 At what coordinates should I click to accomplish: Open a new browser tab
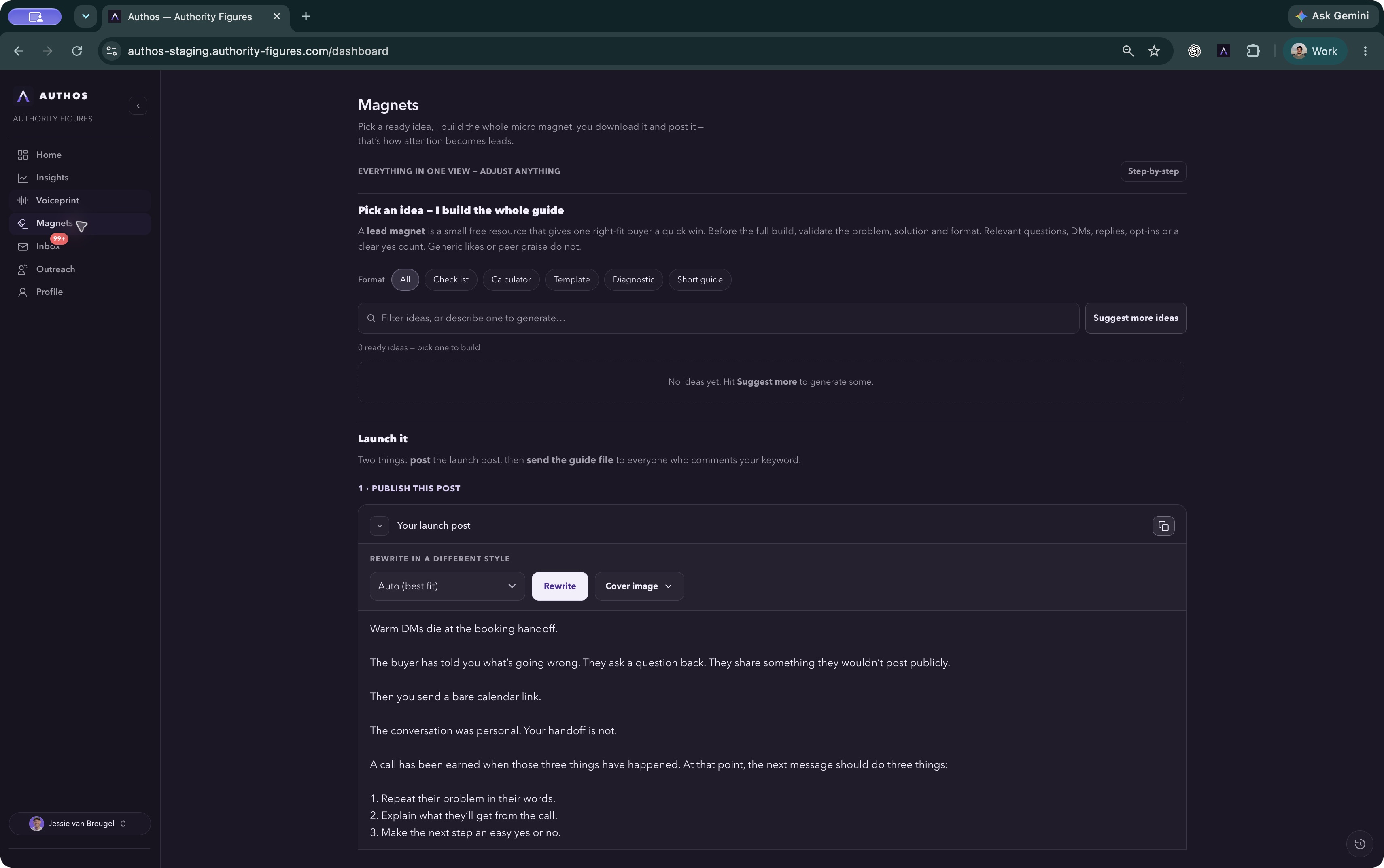click(306, 17)
